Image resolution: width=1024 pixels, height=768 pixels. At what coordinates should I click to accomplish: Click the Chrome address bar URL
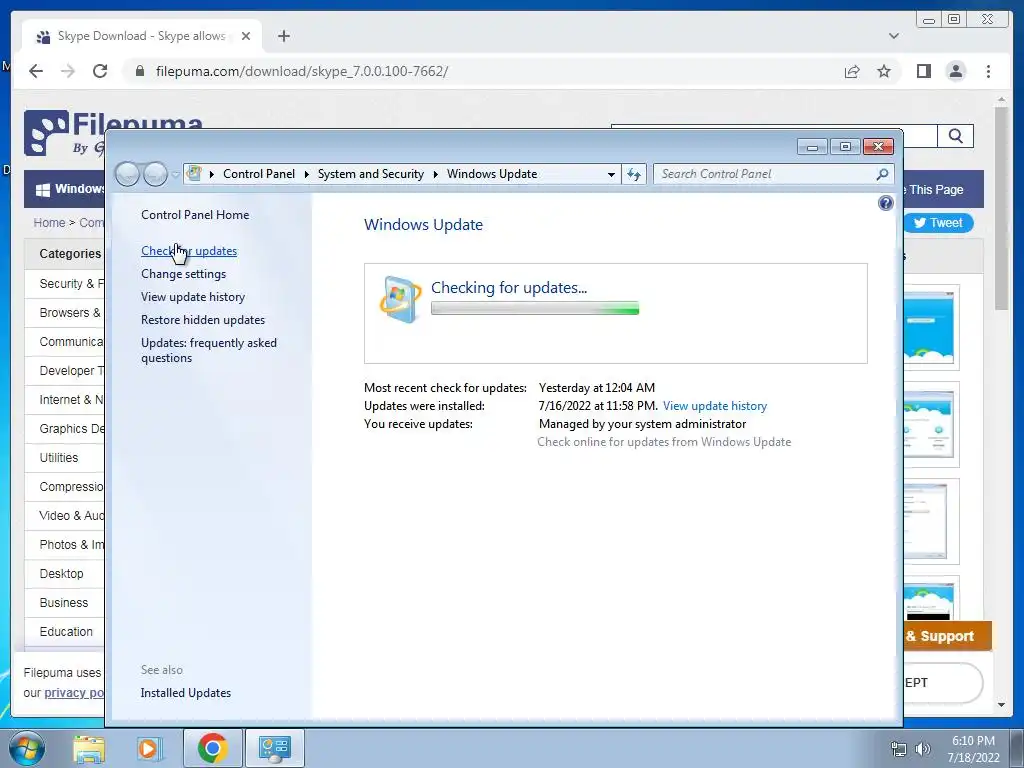pyautogui.click(x=302, y=71)
